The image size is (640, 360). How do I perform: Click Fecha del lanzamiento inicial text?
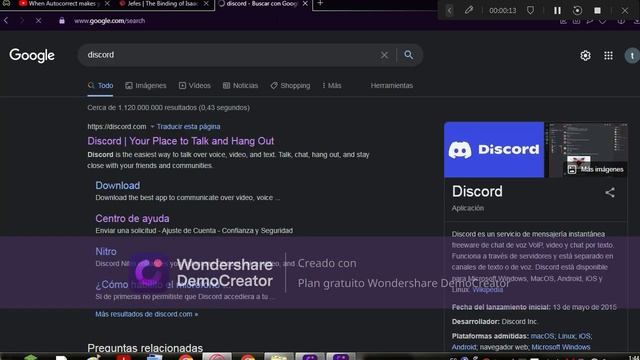[501, 307]
